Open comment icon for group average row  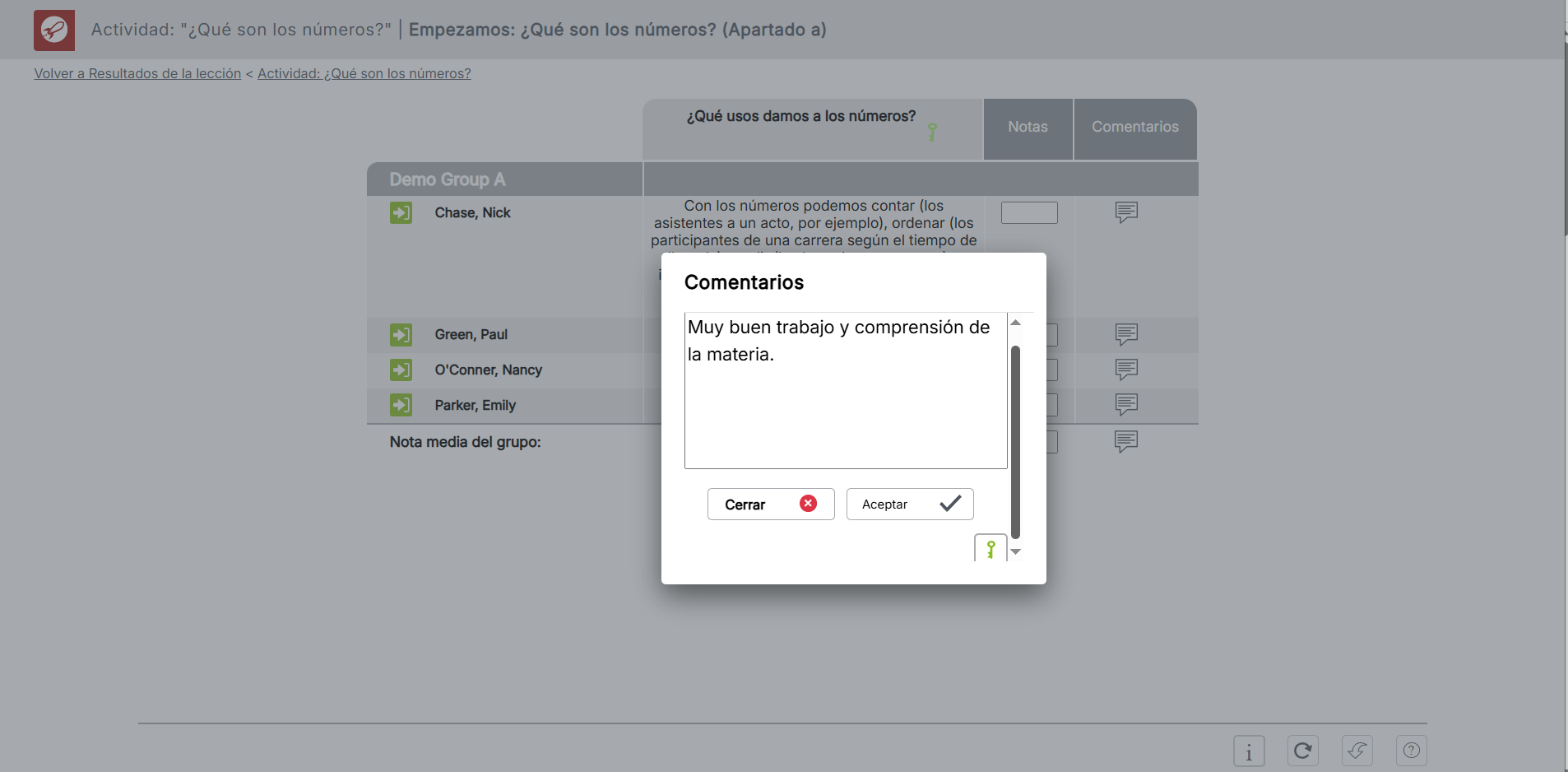coord(1126,441)
